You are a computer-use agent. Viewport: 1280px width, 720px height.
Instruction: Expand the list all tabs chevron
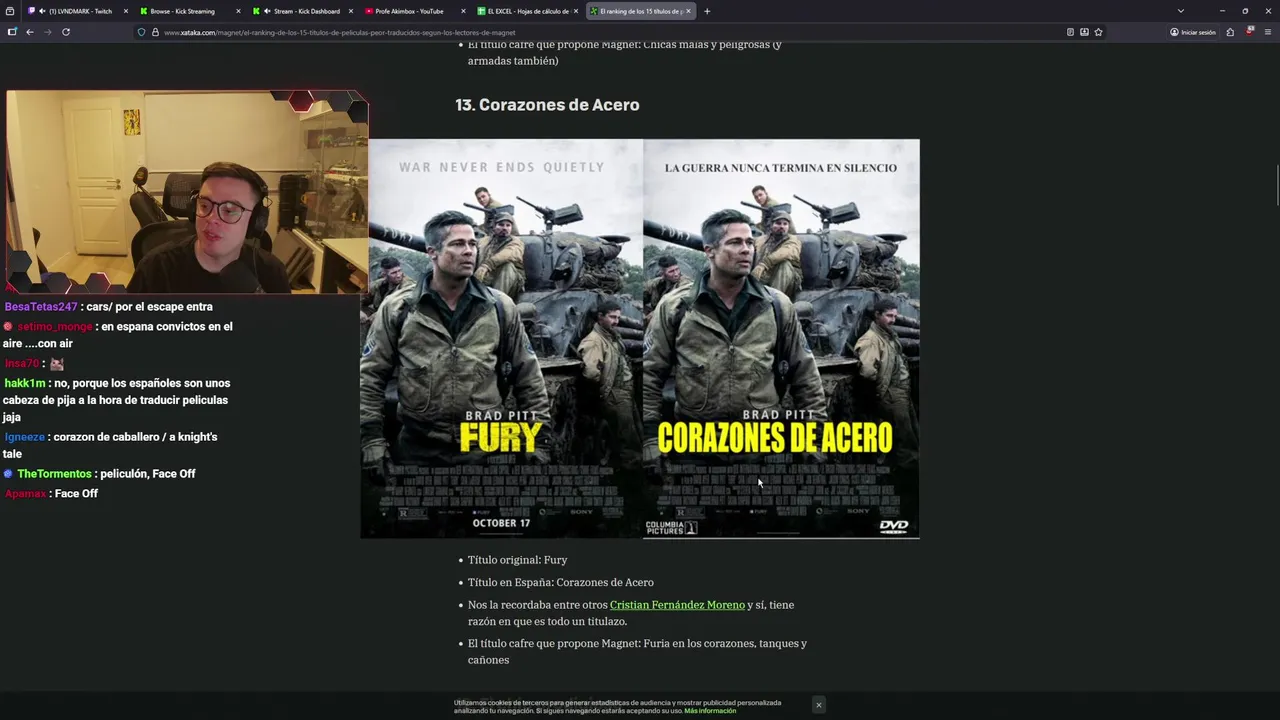[1181, 11]
